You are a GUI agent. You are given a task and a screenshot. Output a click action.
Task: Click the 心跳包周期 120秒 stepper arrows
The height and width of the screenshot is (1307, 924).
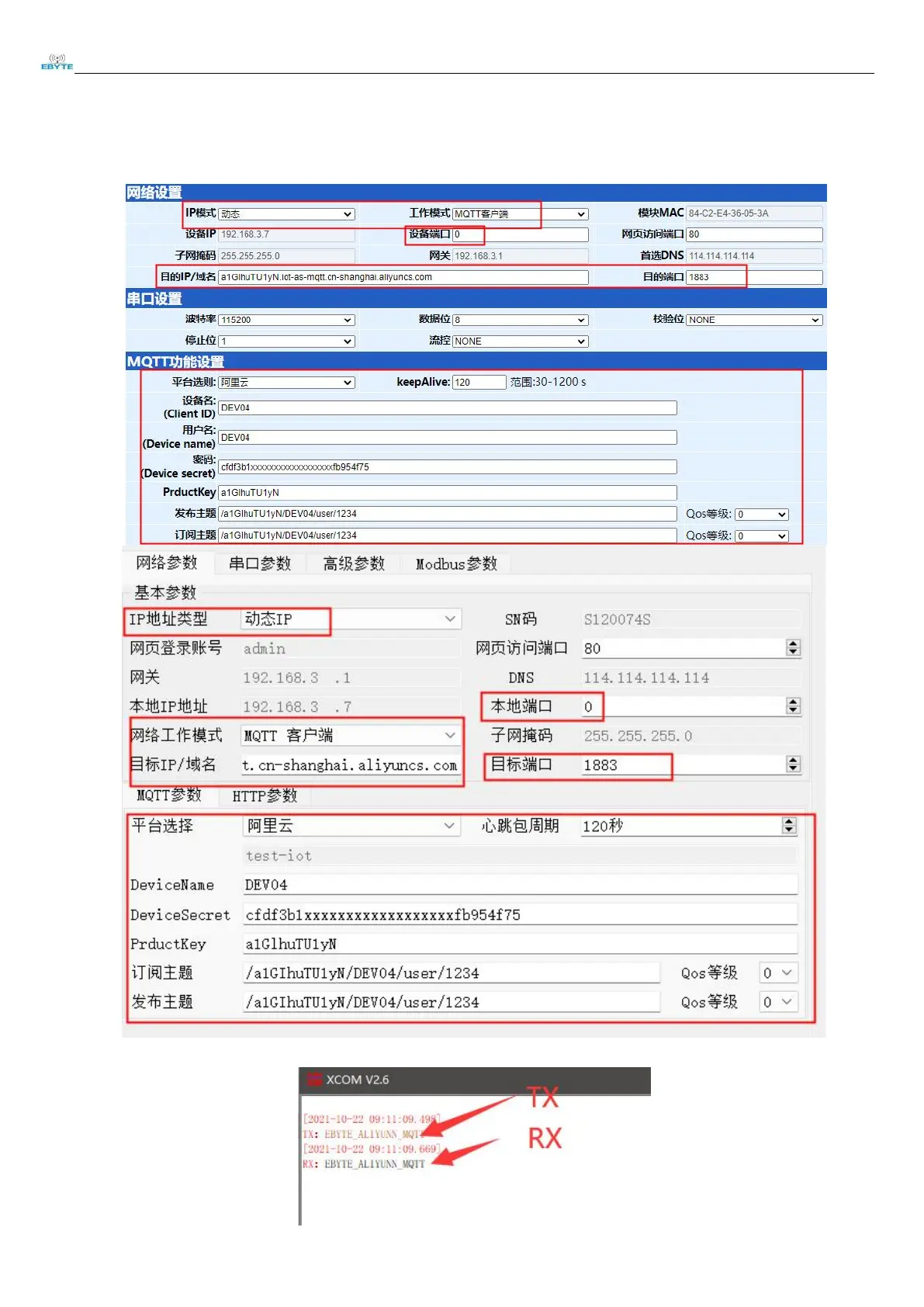tap(789, 826)
